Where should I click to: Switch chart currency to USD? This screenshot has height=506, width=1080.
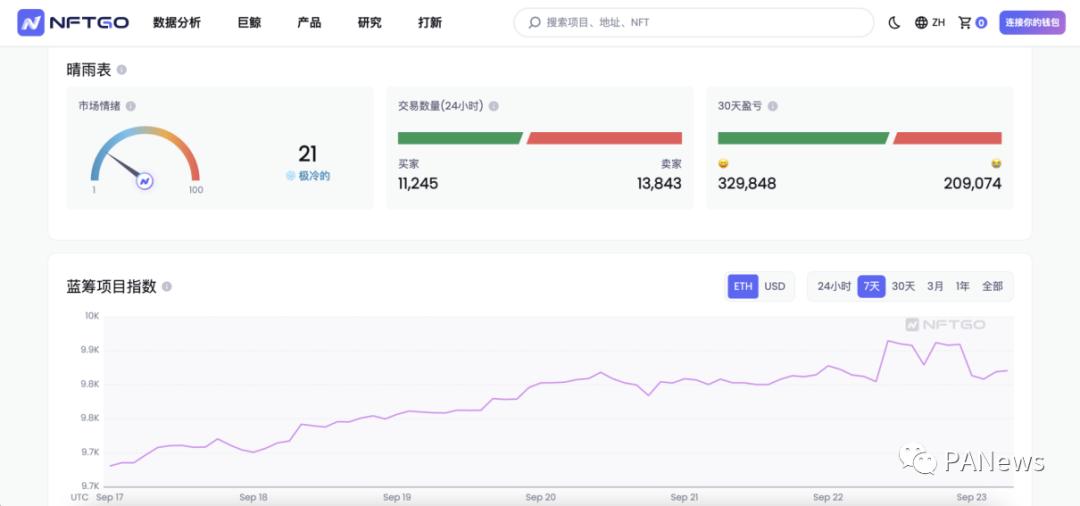[x=775, y=286]
